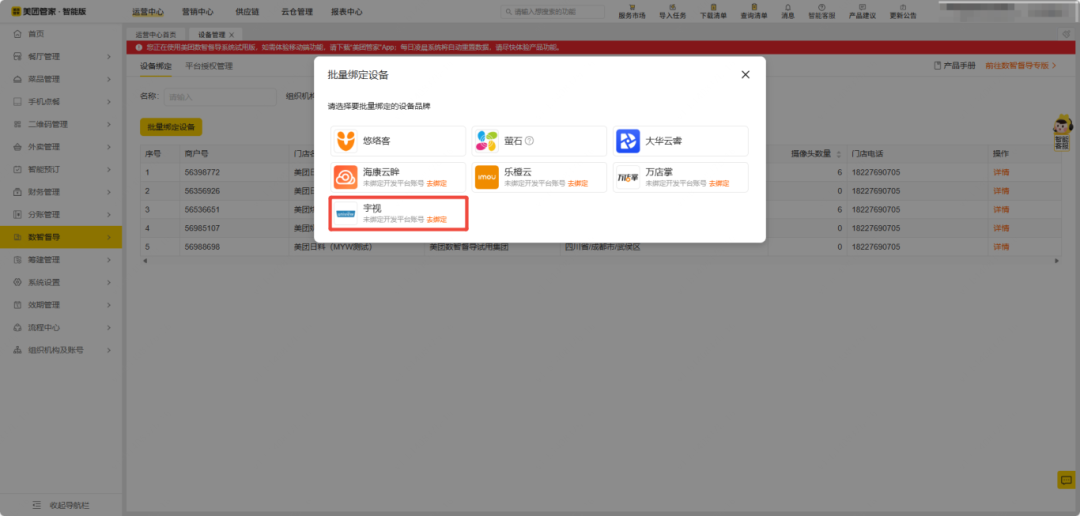Open 详情 for merchant 56398772

click(1000, 172)
